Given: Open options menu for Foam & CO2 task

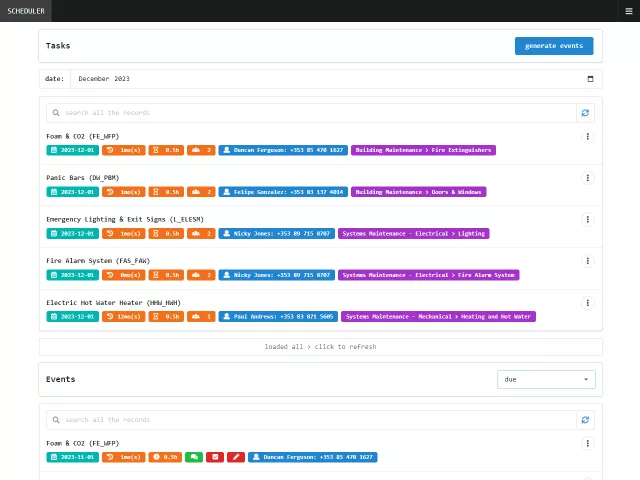Looking at the screenshot, I should coord(588,136).
